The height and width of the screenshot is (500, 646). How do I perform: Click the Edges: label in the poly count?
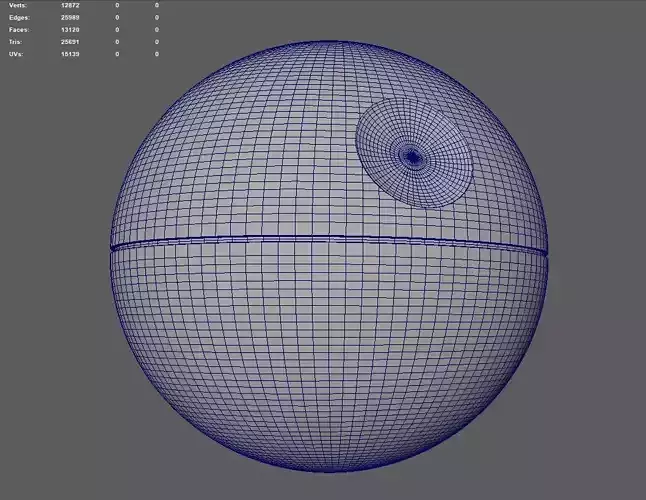point(19,18)
